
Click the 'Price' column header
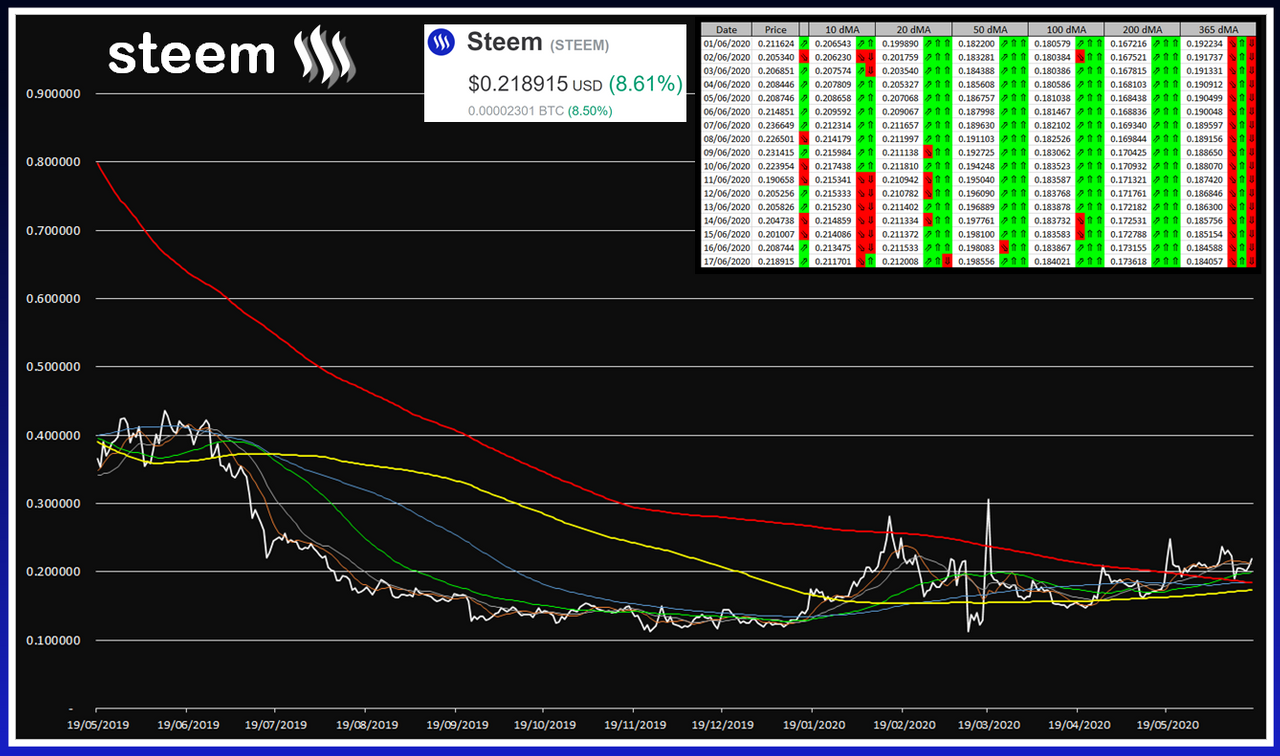pyautogui.click(x=774, y=30)
